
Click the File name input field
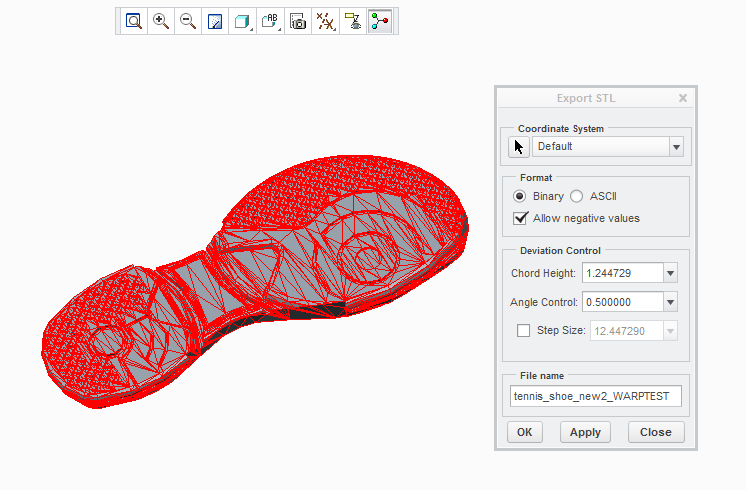click(596, 396)
